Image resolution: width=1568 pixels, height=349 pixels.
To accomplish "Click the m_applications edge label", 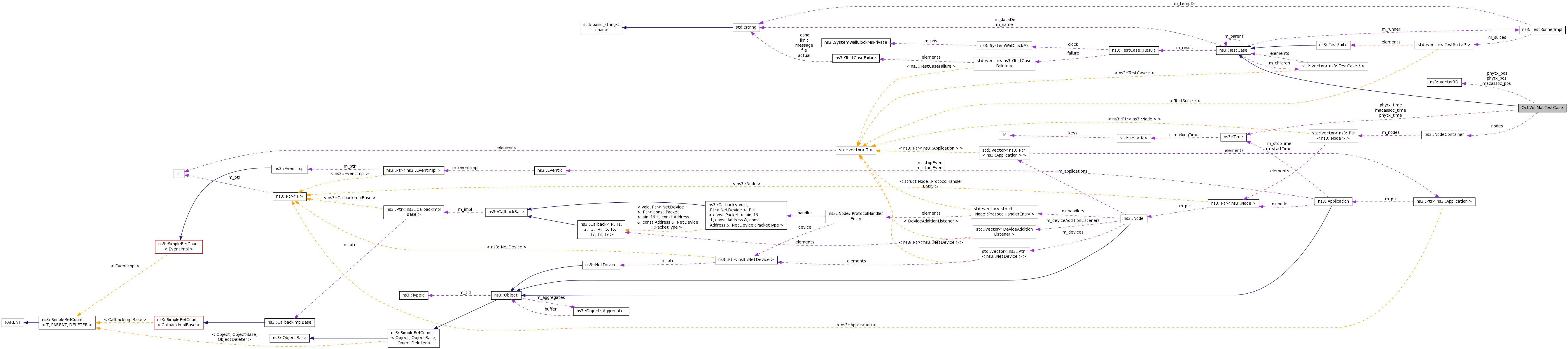I will [1072, 171].
